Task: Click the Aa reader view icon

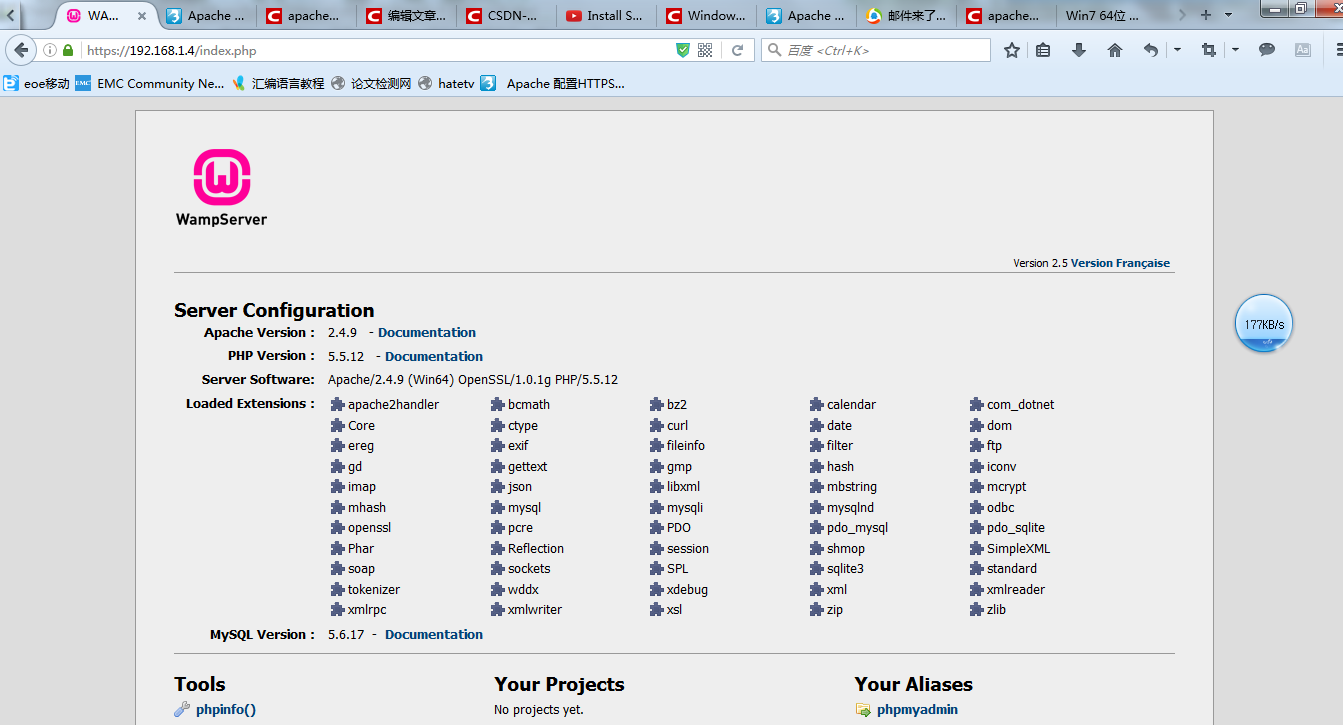Action: (1303, 49)
